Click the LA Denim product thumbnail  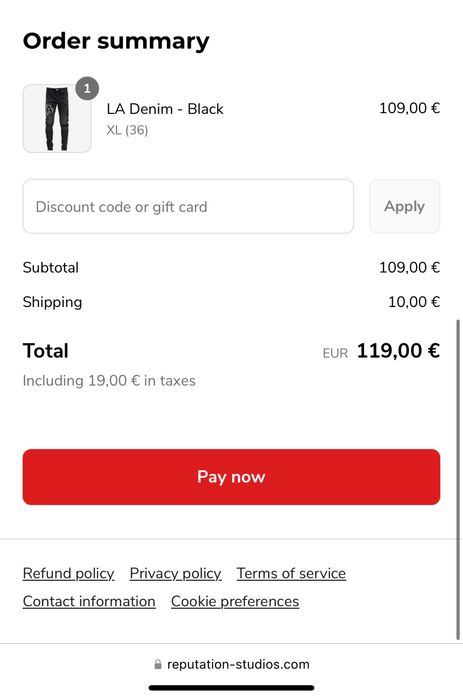pos(57,119)
